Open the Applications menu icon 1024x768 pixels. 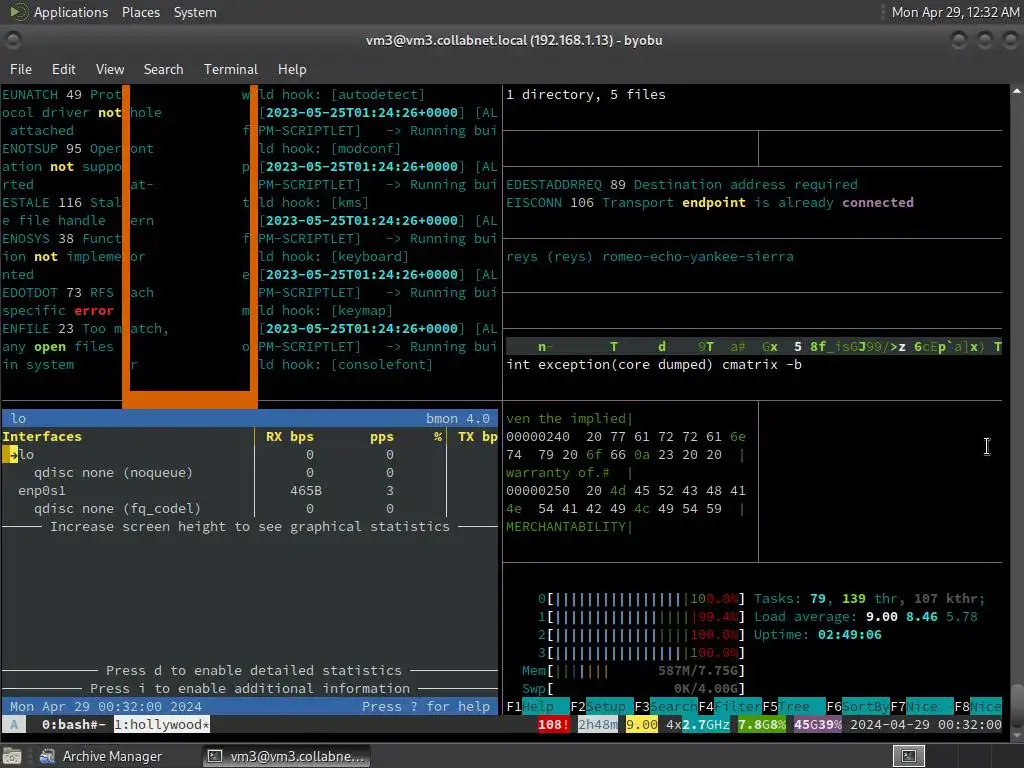(x=18, y=12)
